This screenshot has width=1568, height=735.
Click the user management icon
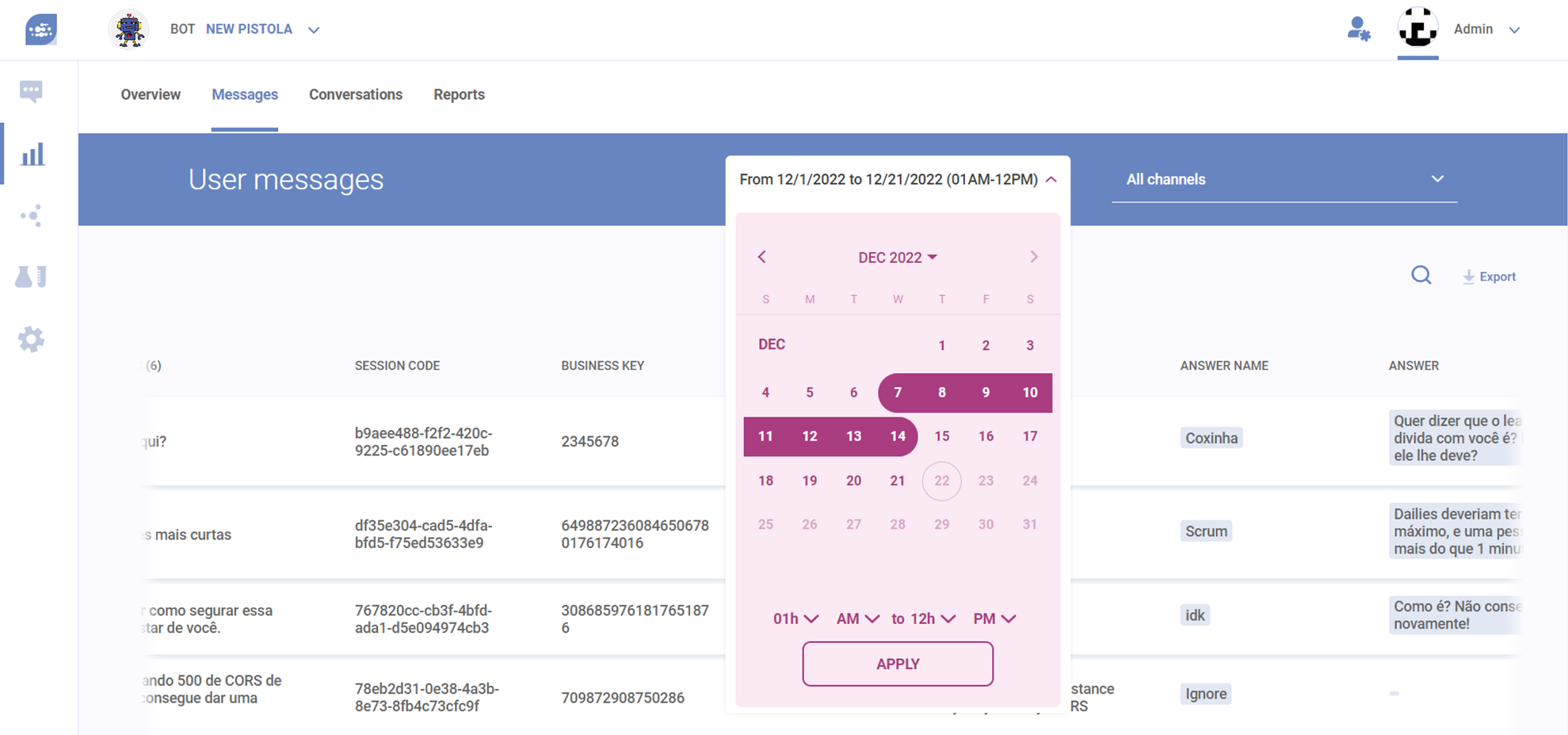pyautogui.click(x=1358, y=29)
